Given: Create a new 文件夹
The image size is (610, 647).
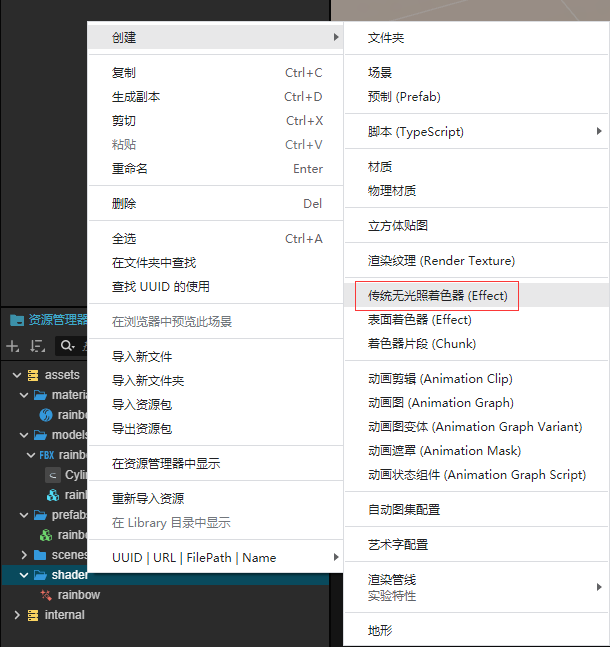Looking at the screenshot, I should 477,38.
